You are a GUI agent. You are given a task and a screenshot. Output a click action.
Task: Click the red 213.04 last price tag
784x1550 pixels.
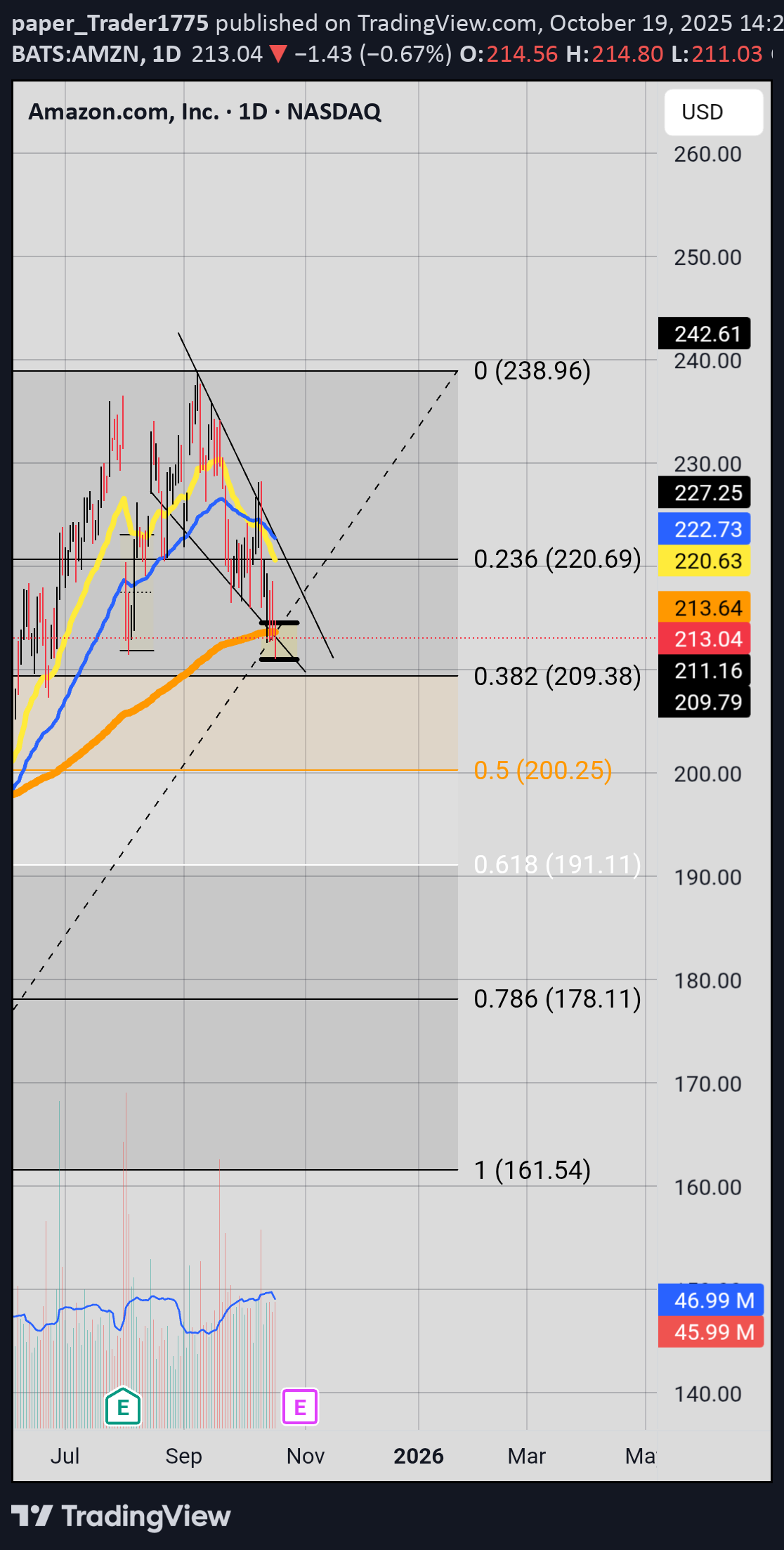[705, 639]
